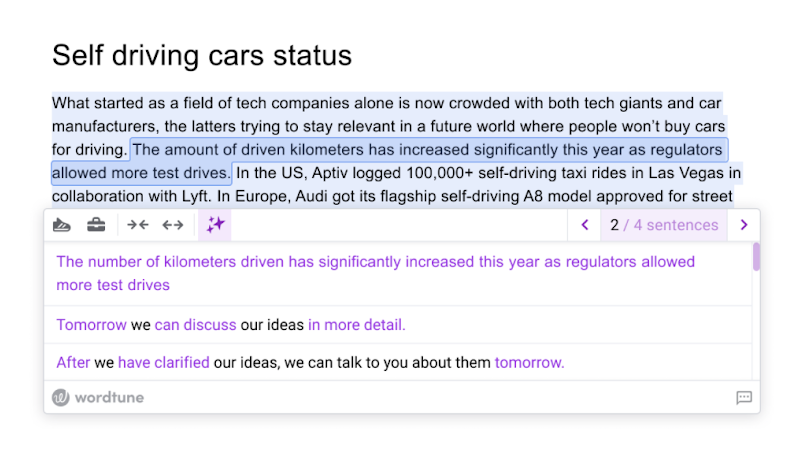Screen dimensions: 800x460
Task: Click the suggestions list scrollbar
Action: [756, 257]
